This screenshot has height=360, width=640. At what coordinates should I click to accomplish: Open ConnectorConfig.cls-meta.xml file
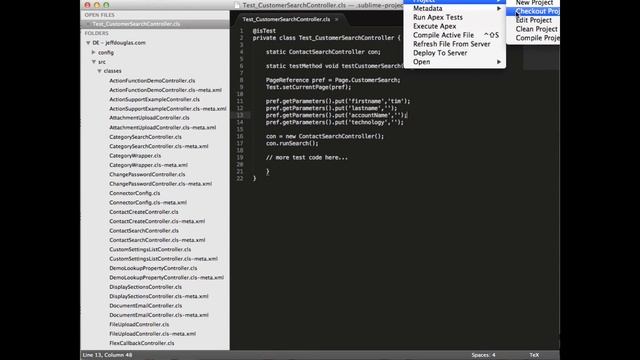click(x=148, y=203)
